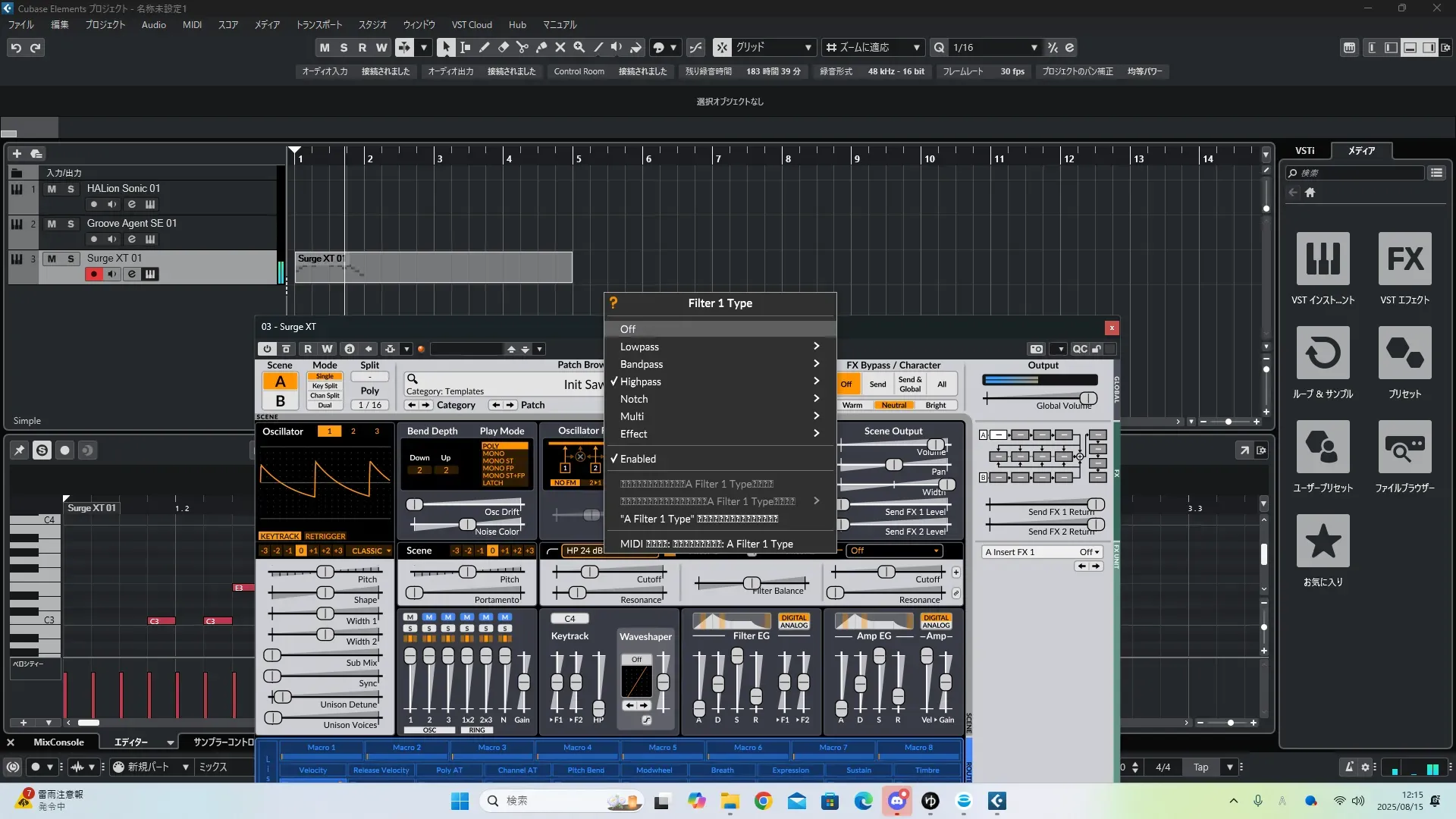The height and width of the screenshot is (819, 1456).
Task: Open the Transport menu in menu bar
Action: (318, 25)
